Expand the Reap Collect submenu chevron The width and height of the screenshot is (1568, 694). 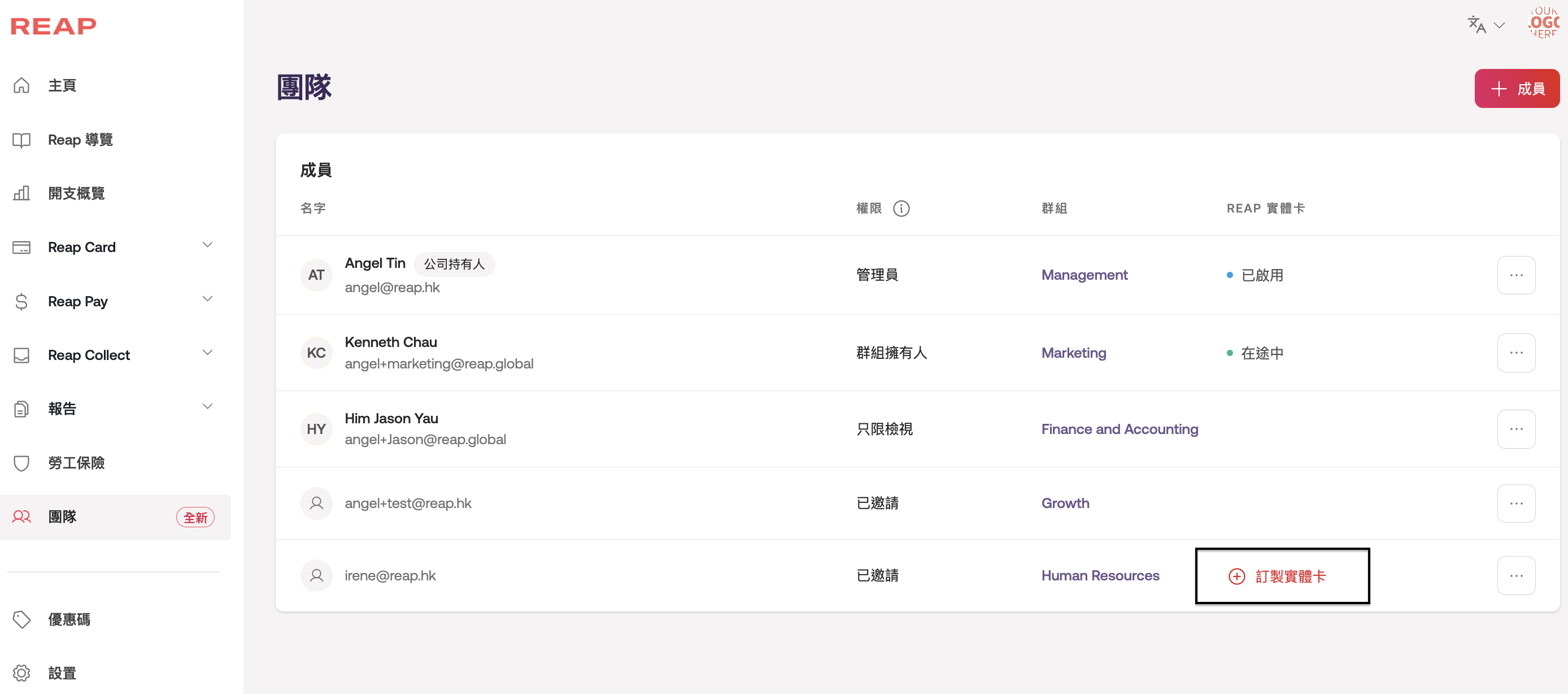click(207, 353)
